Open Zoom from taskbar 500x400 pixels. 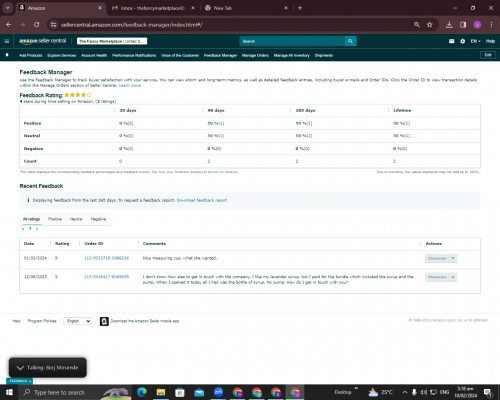click(x=218, y=392)
